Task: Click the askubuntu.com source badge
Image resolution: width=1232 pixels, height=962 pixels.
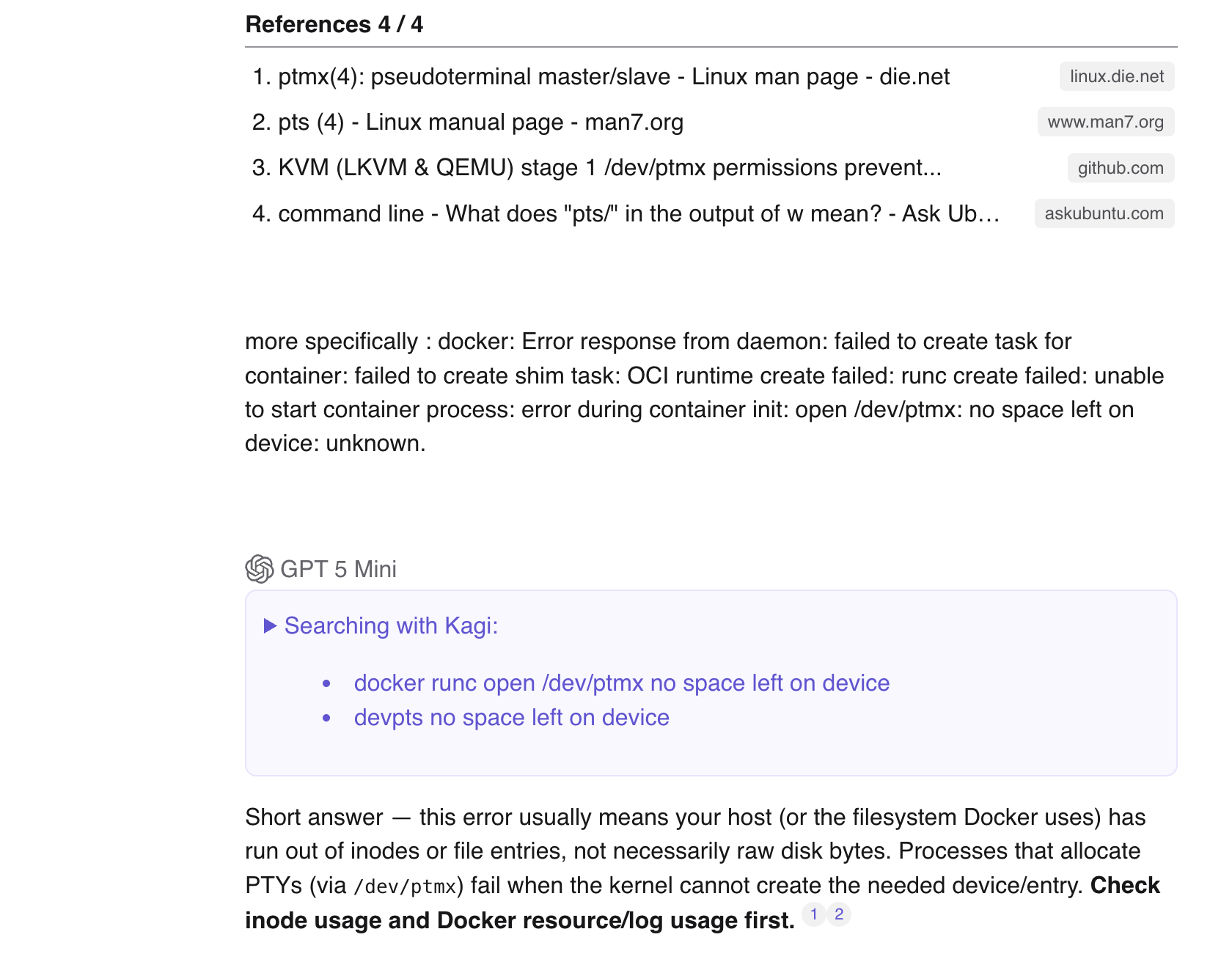Action: coord(1104,213)
